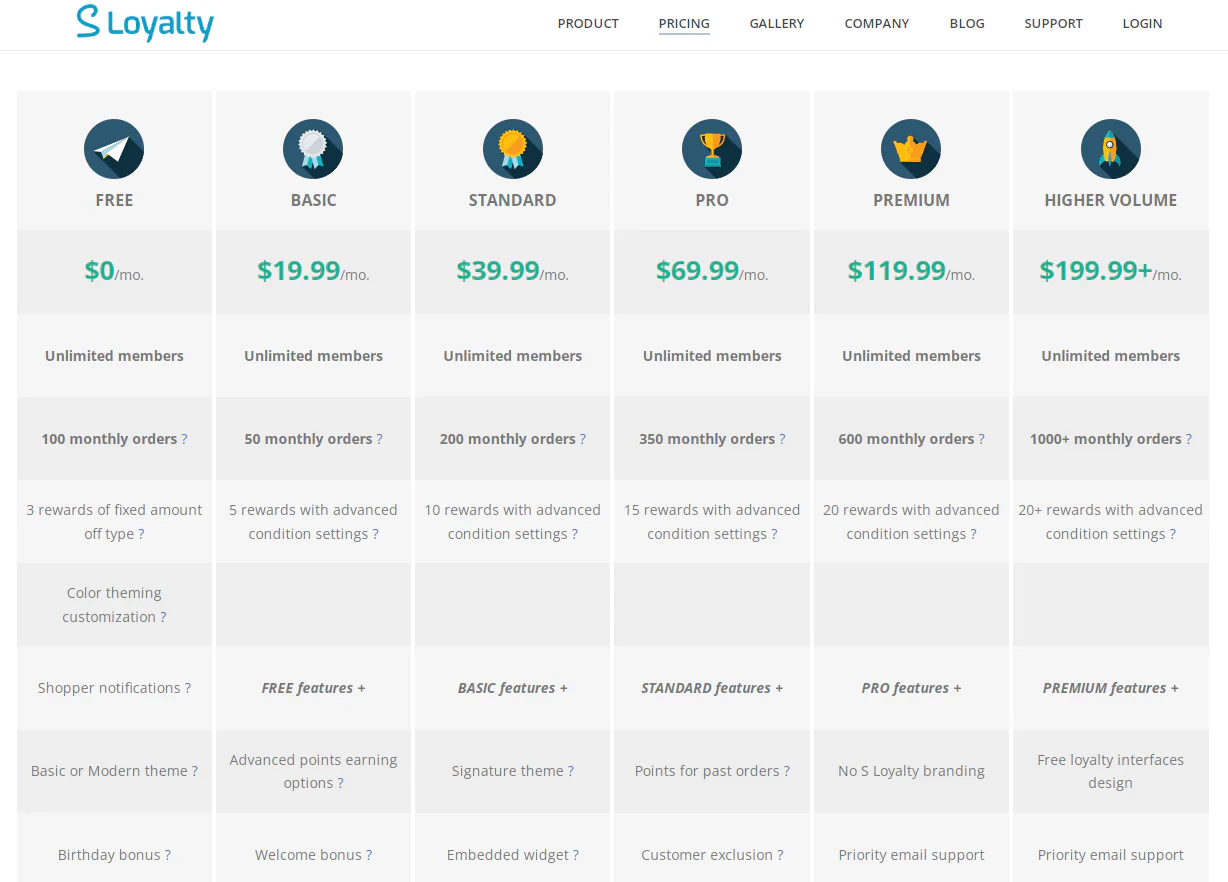
Task: Open help for 100 monthly orders
Action: tap(184, 439)
